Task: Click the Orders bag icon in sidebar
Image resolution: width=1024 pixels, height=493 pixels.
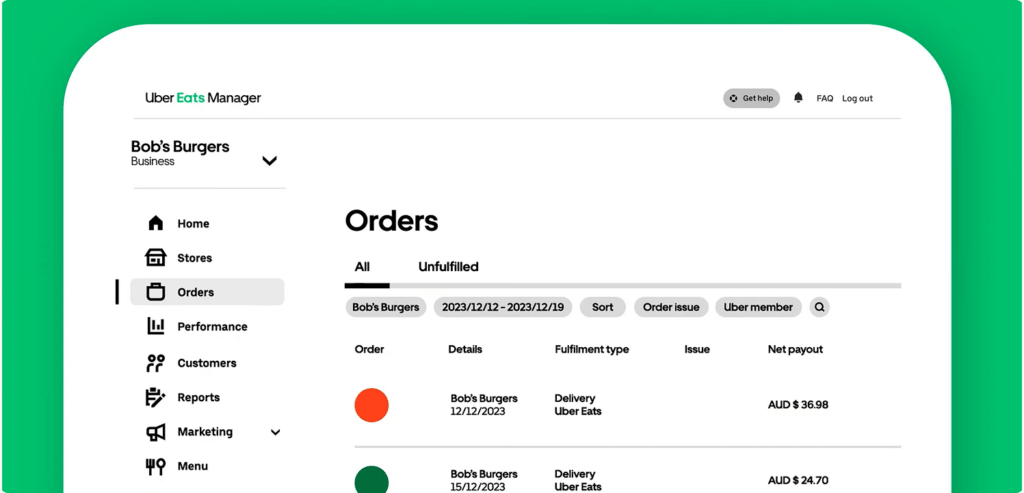Action: (x=155, y=292)
